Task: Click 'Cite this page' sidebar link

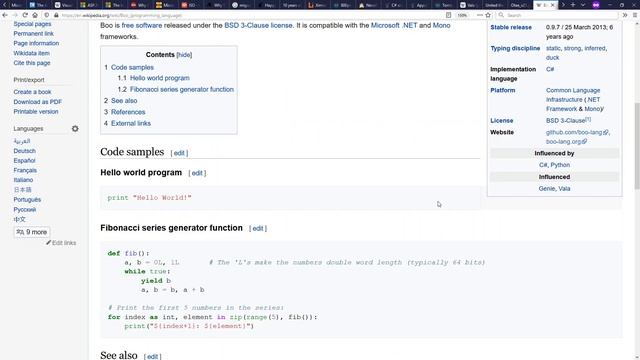Action: click(32, 63)
